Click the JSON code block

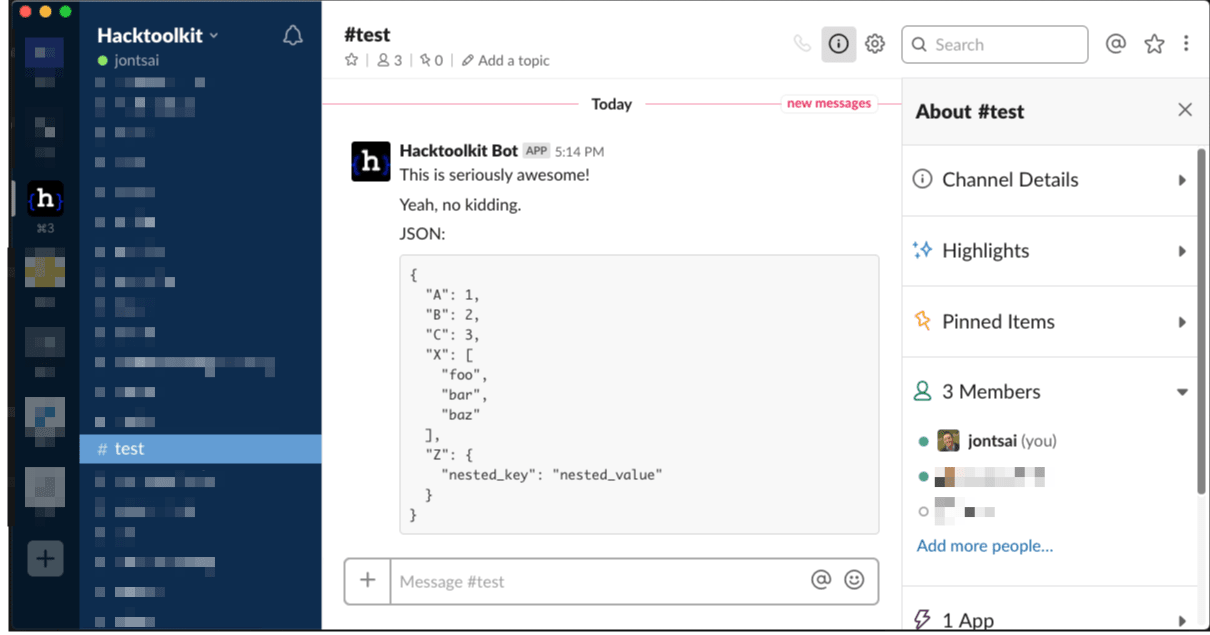coord(639,394)
